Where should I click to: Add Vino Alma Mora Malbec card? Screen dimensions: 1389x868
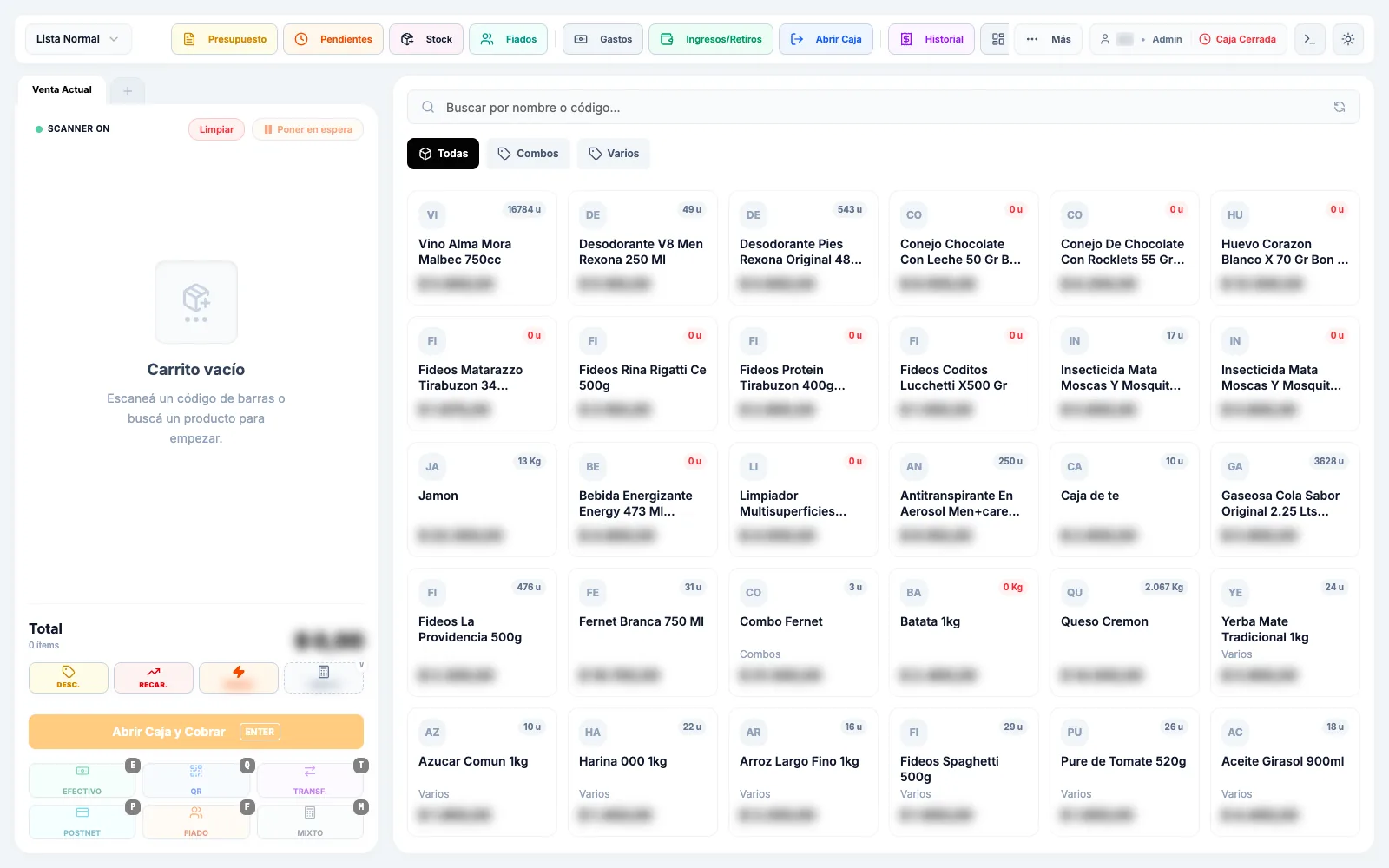click(x=482, y=247)
